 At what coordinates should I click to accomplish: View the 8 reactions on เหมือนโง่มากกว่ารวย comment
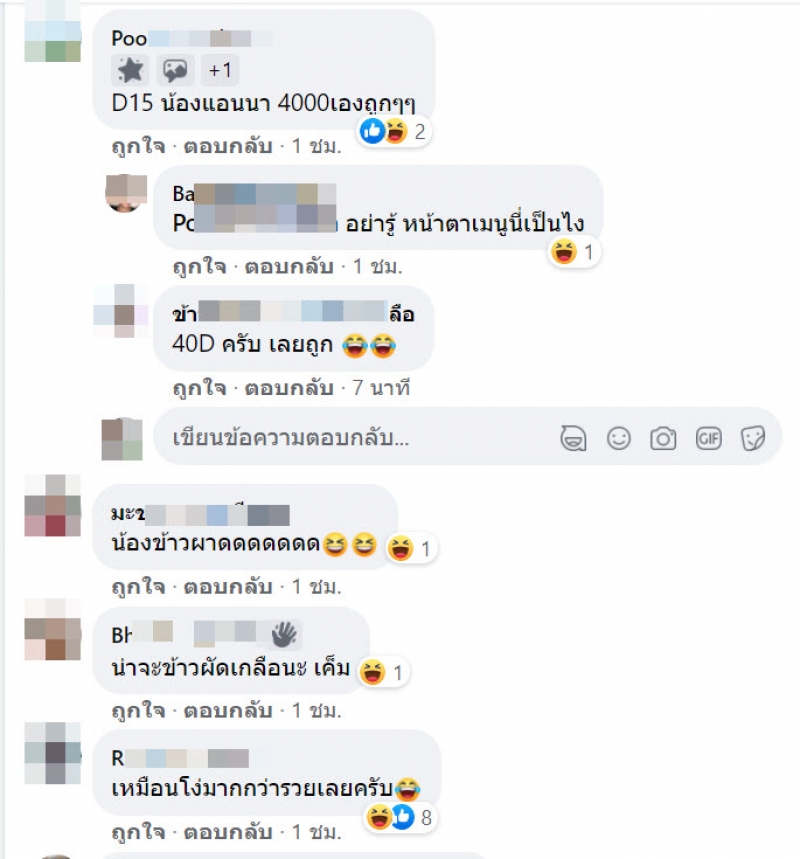tap(401, 817)
